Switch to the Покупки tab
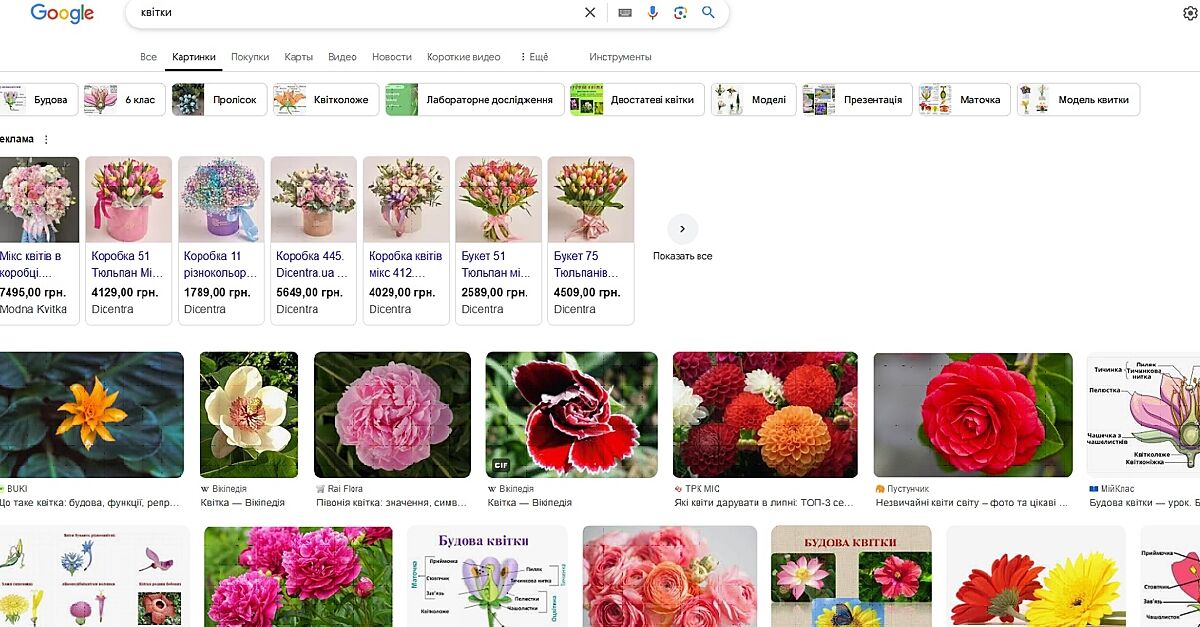 pyautogui.click(x=250, y=57)
